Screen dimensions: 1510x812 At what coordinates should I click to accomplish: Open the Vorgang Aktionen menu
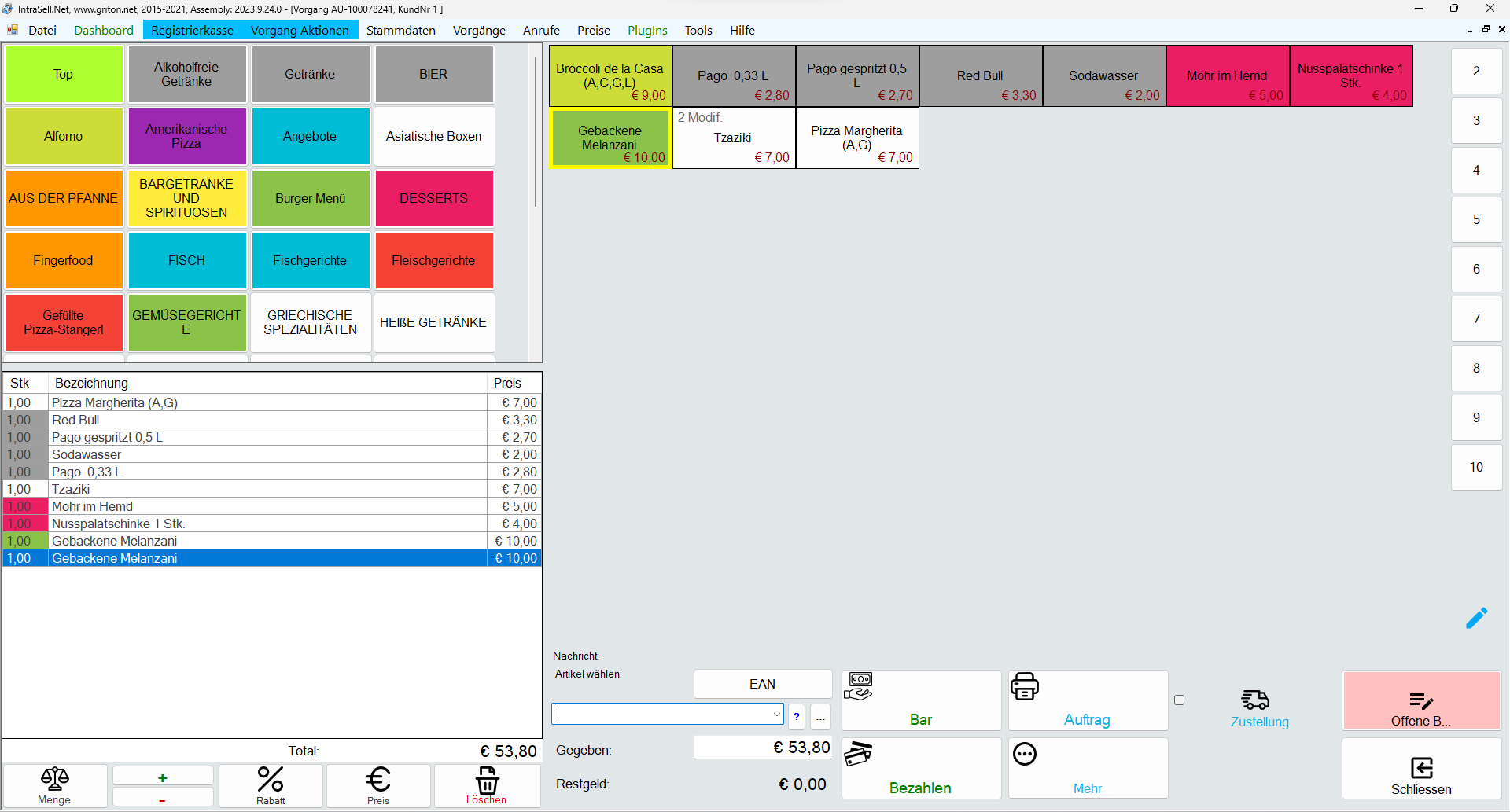(x=300, y=30)
